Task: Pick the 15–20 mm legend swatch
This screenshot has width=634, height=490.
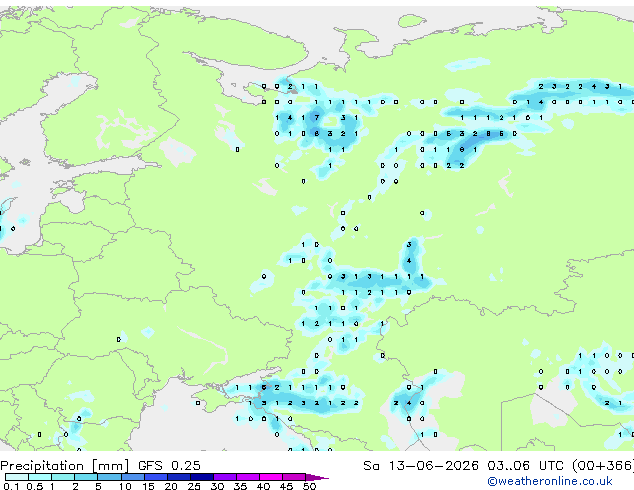Action: pyautogui.click(x=156, y=477)
